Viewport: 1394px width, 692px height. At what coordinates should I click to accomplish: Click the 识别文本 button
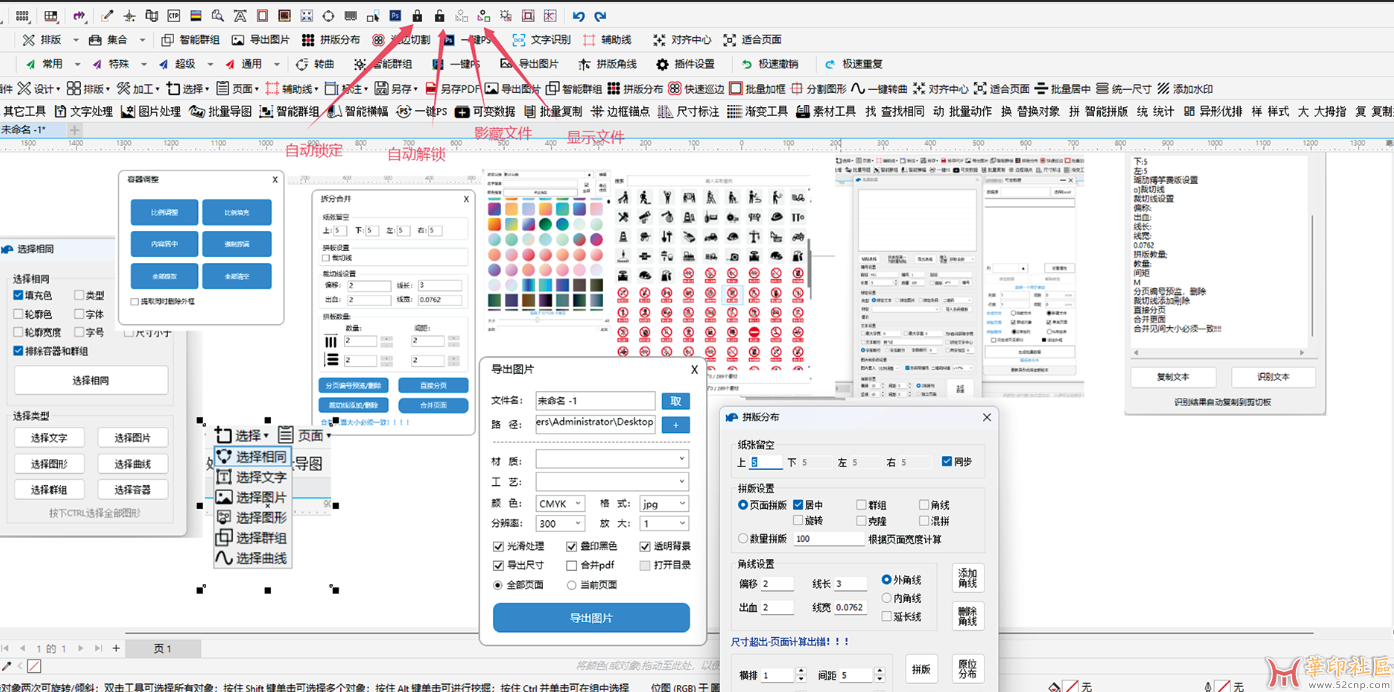point(1273,377)
